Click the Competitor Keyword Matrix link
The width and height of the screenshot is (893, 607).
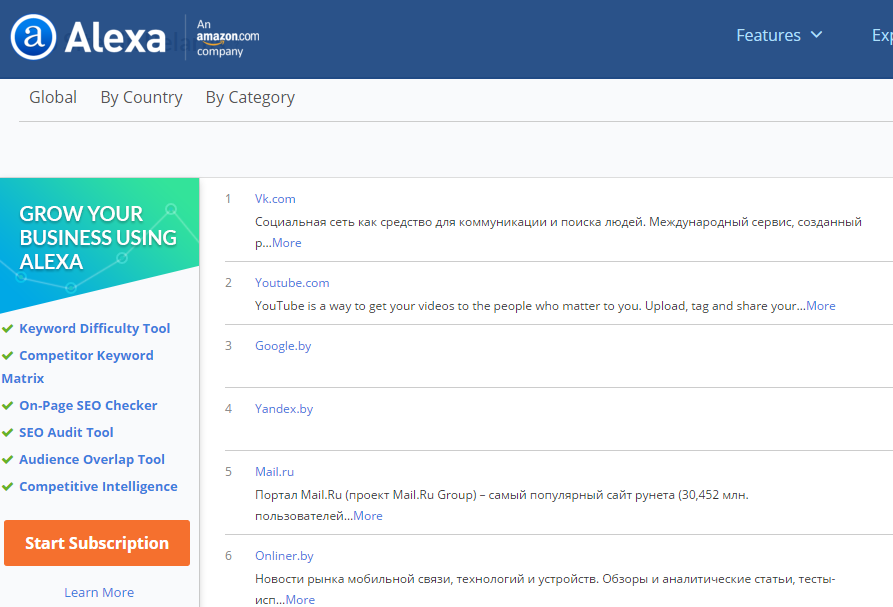(77, 367)
